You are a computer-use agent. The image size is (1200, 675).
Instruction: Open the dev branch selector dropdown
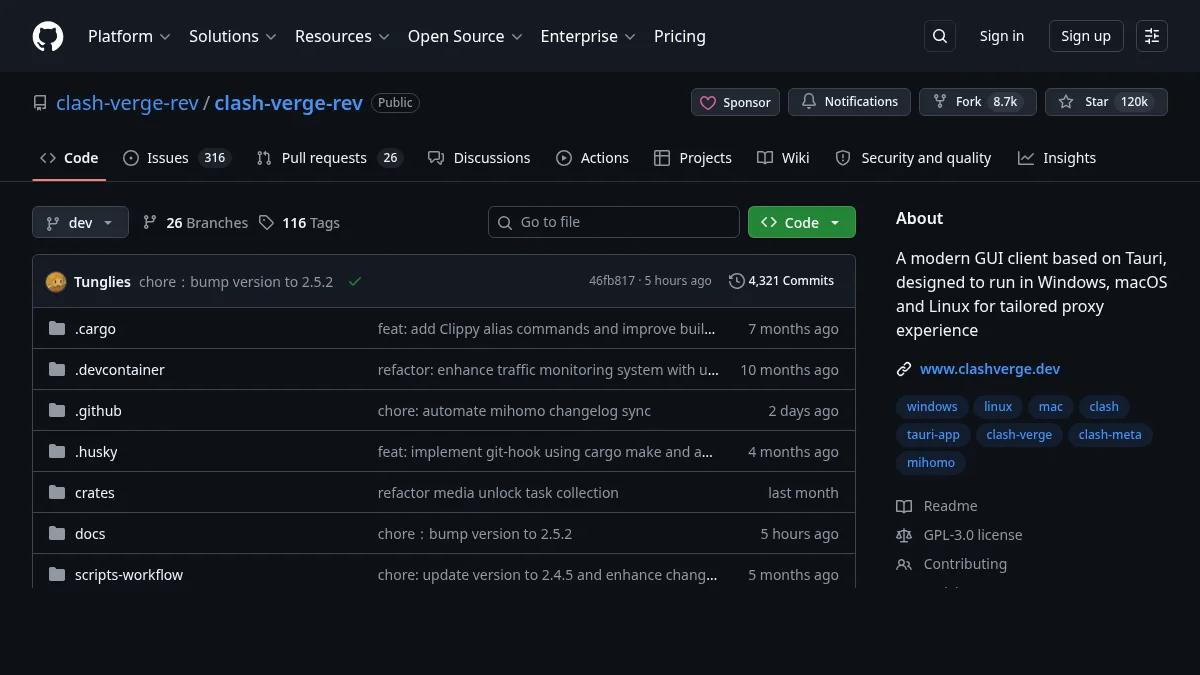click(x=80, y=222)
